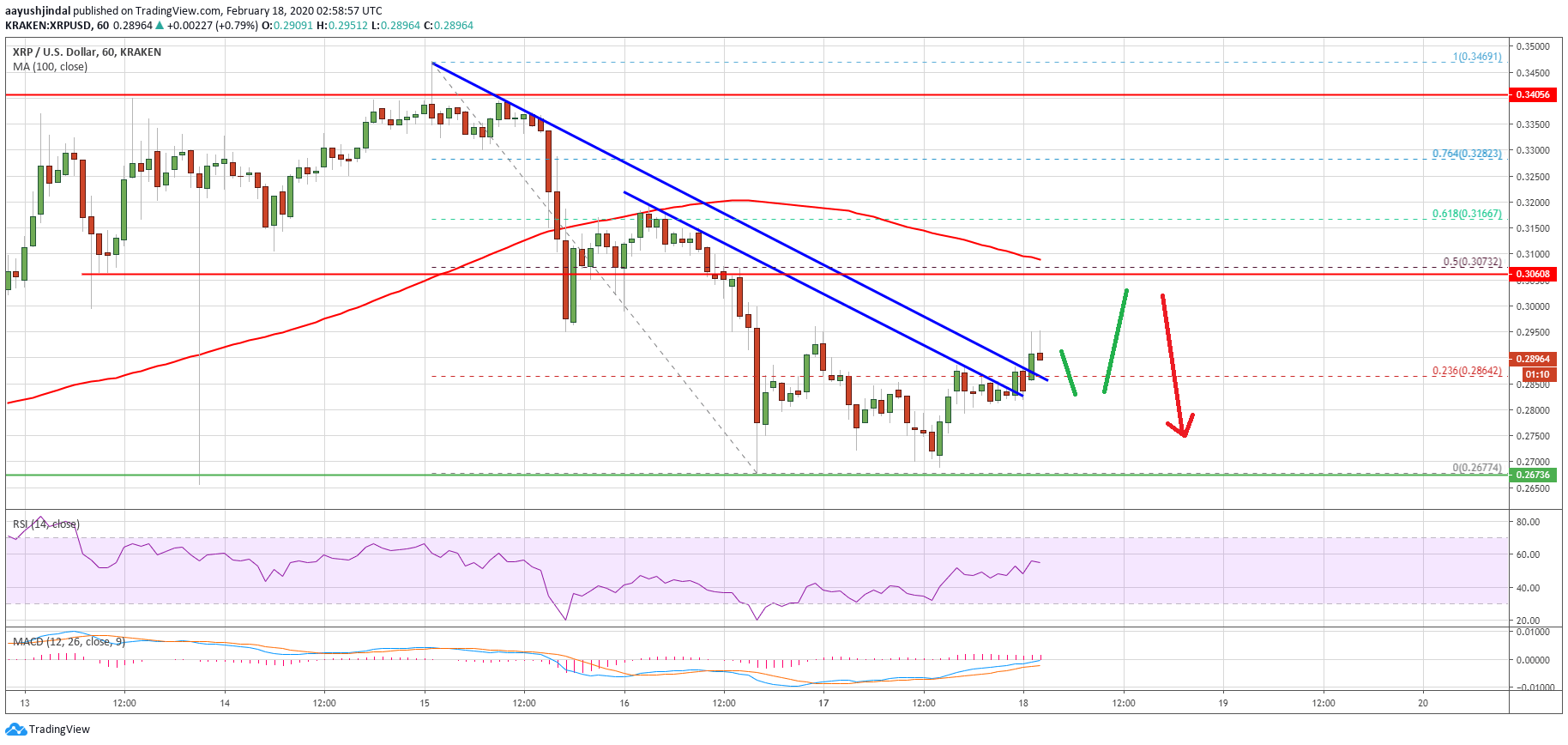Click the MA (100, close) indicator label
The width and height of the screenshot is (1568, 745).
coord(50,67)
